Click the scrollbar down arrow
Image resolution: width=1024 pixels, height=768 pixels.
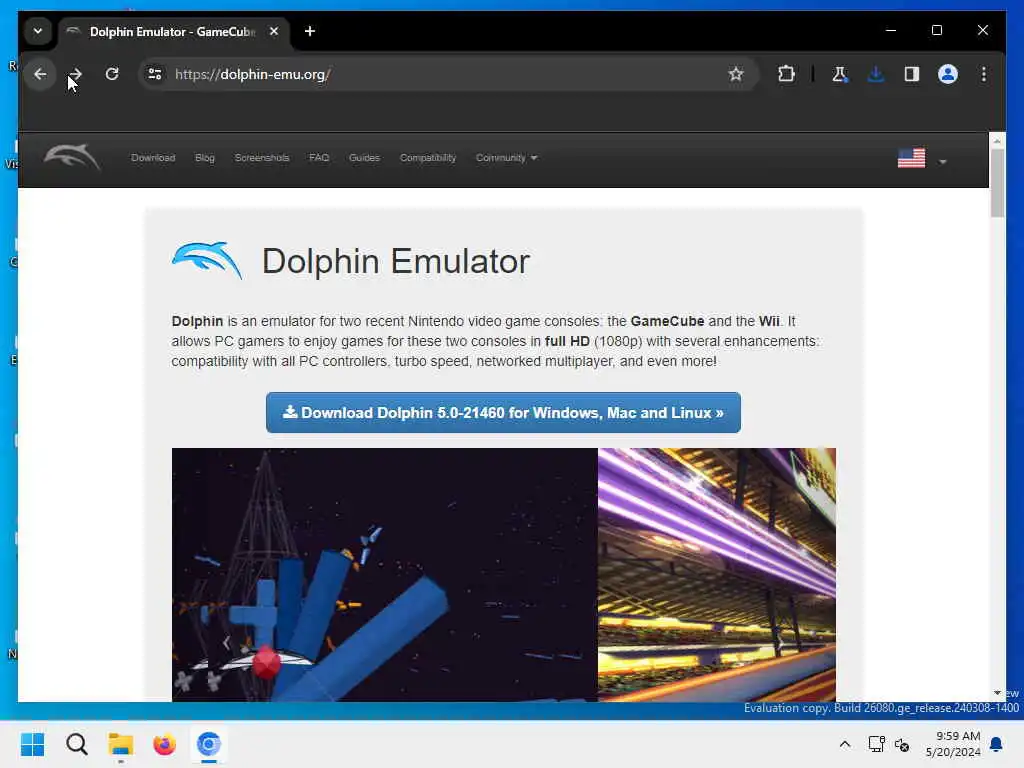[x=997, y=693]
